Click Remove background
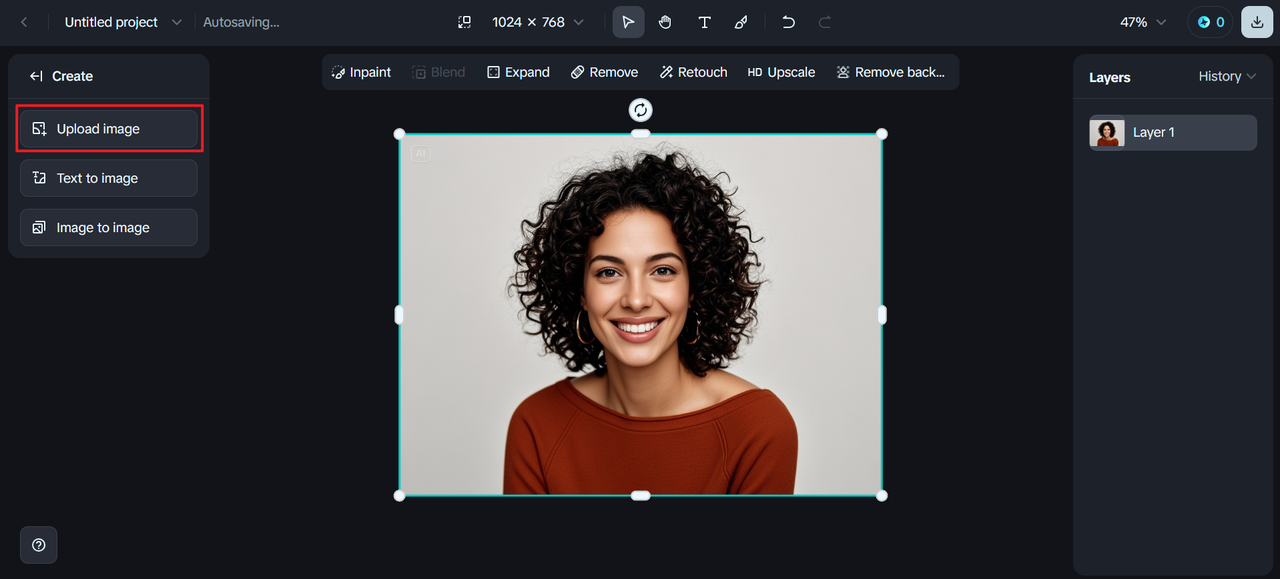The width and height of the screenshot is (1280, 579). click(x=890, y=72)
